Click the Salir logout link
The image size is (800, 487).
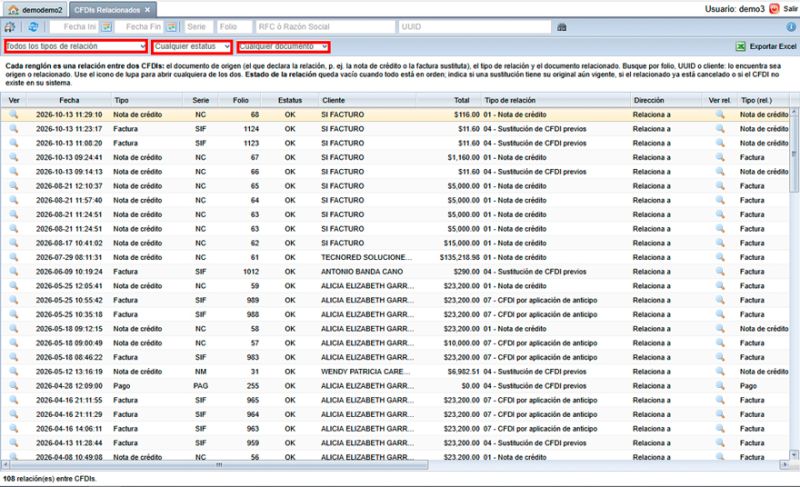click(790, 9)
